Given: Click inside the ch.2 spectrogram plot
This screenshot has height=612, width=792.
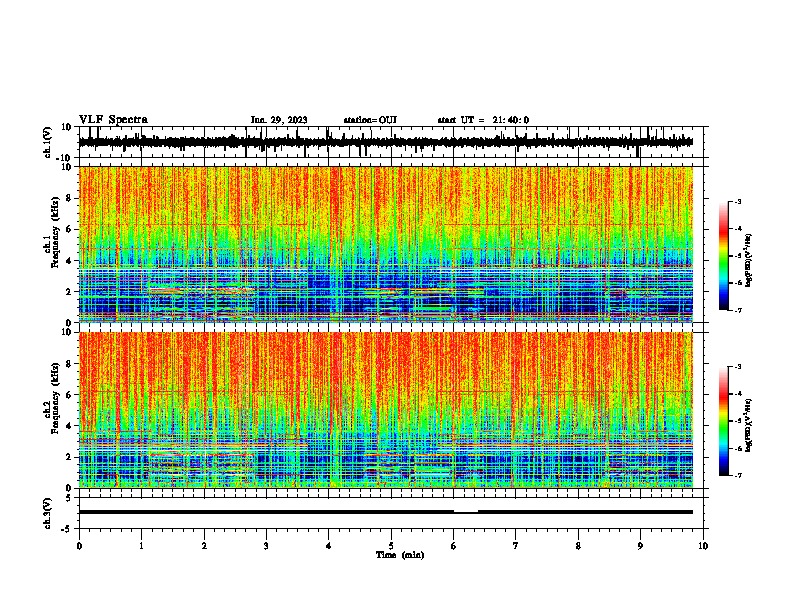Looking at the screenshot, I should 385,410.
